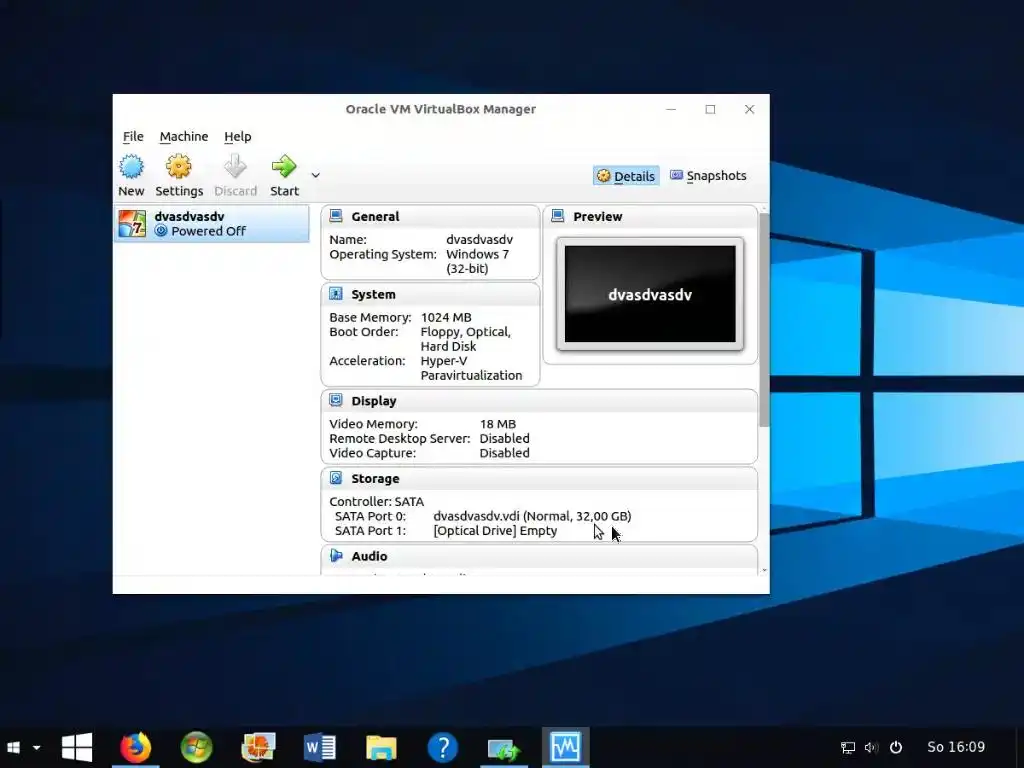Image resolution: width=1024 pixels, height=768 pixels.
Task: Expand the Start button dropdown arrow
Action: [x=315, y=175]
